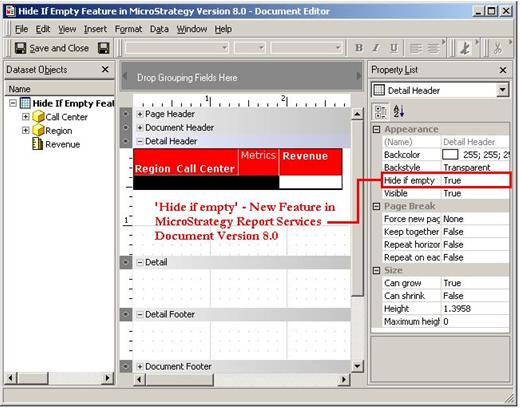Open the Window menu

point(192,29)
